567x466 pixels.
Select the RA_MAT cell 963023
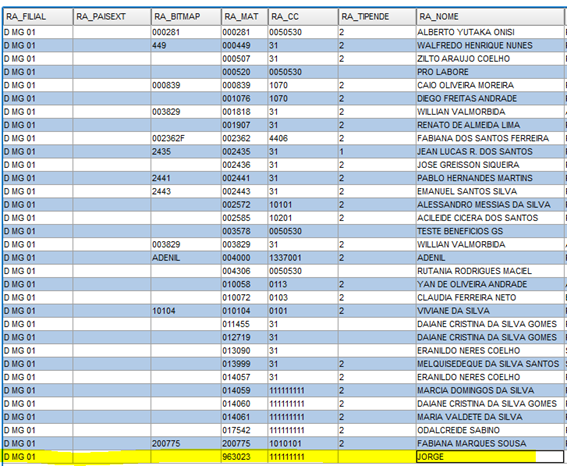pyautogui.click(x=244, y=457)
